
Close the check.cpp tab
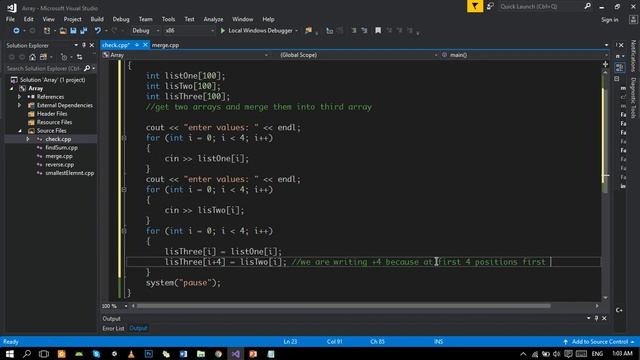point(145,45)
